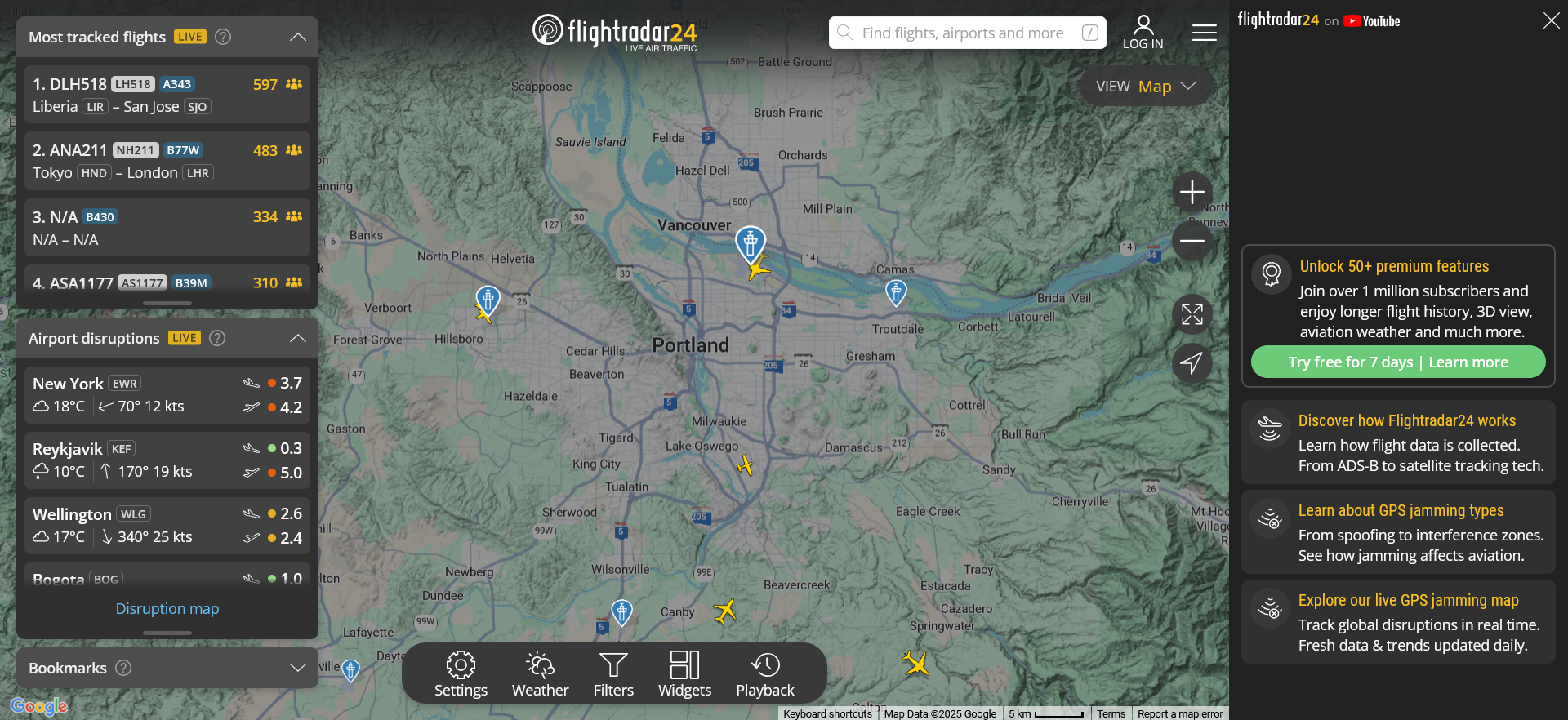Toggle fullscreen map view
Screen dimensions: 1568x720
click(1192, 314)
